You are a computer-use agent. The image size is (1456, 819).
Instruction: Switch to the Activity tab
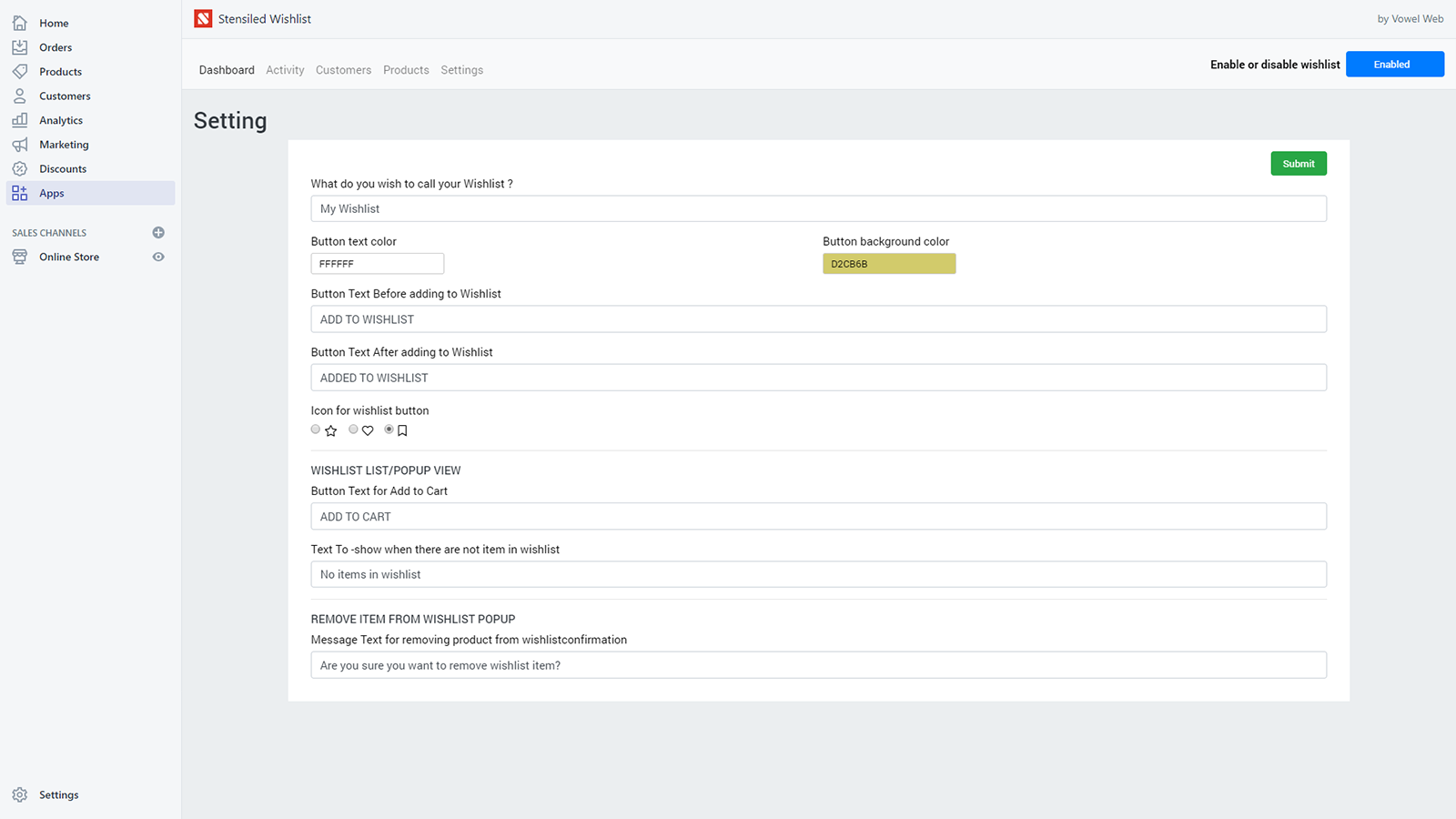pos(285,70)
